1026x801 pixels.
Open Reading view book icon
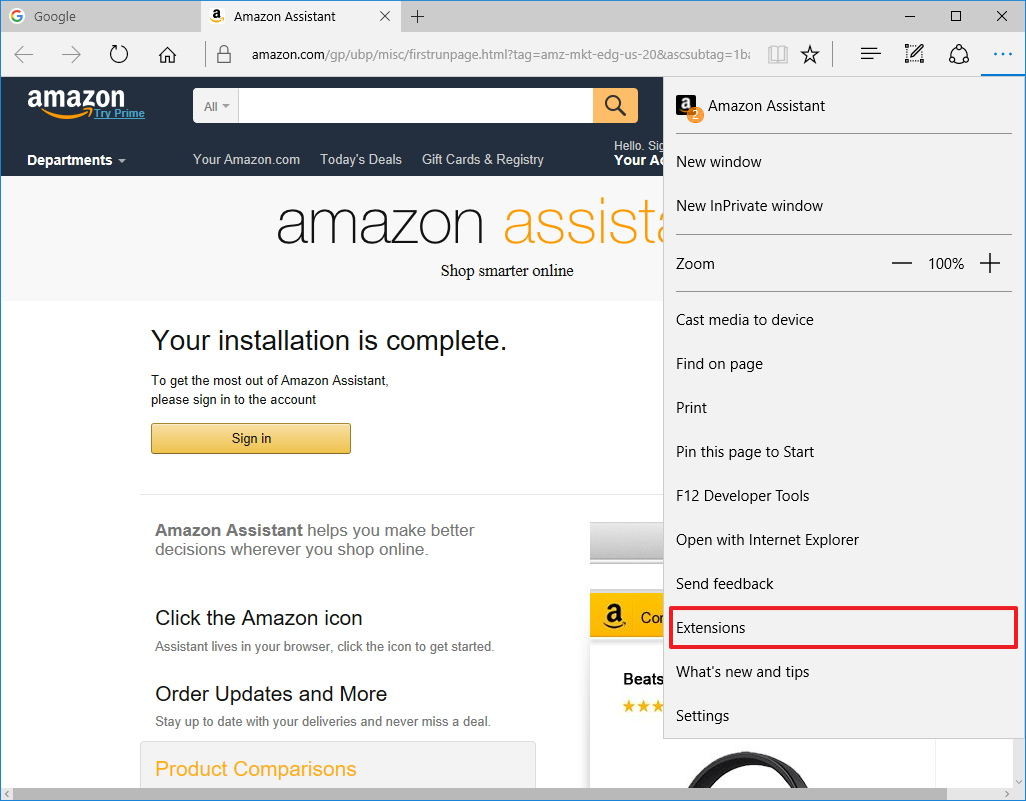tap(777, 54)
